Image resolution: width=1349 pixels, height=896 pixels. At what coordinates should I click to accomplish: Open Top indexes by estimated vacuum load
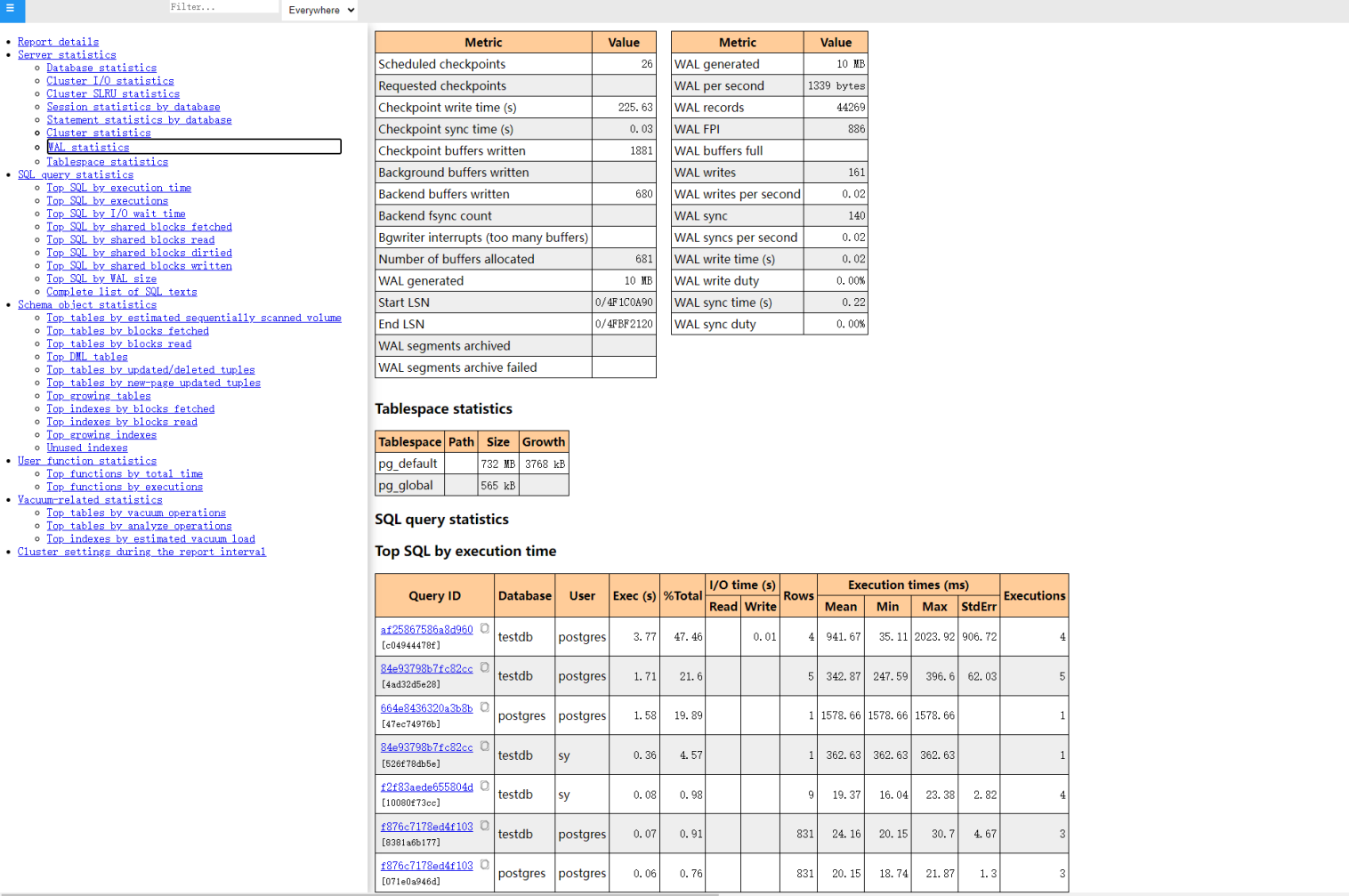click(x=151, y=538)
